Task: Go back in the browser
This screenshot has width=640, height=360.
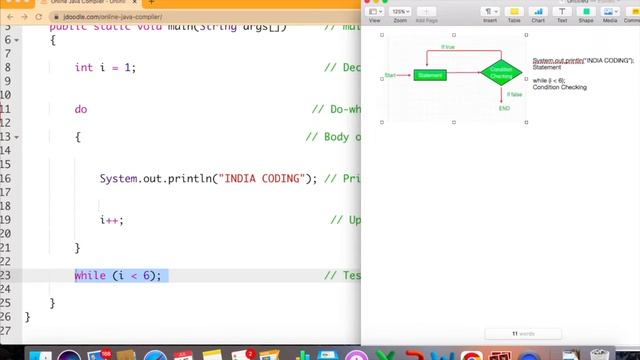Action: click(10, 17)
